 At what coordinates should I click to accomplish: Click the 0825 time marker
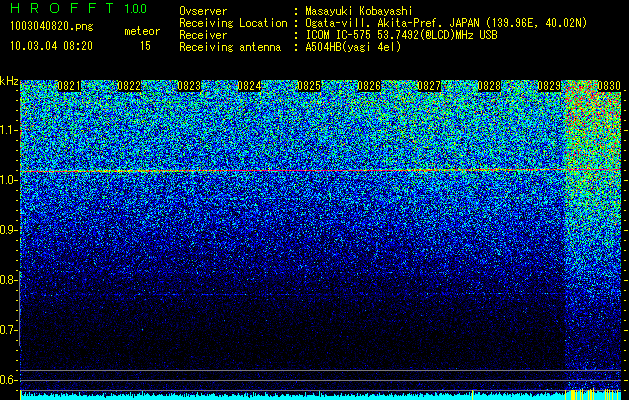coord(309,86)
